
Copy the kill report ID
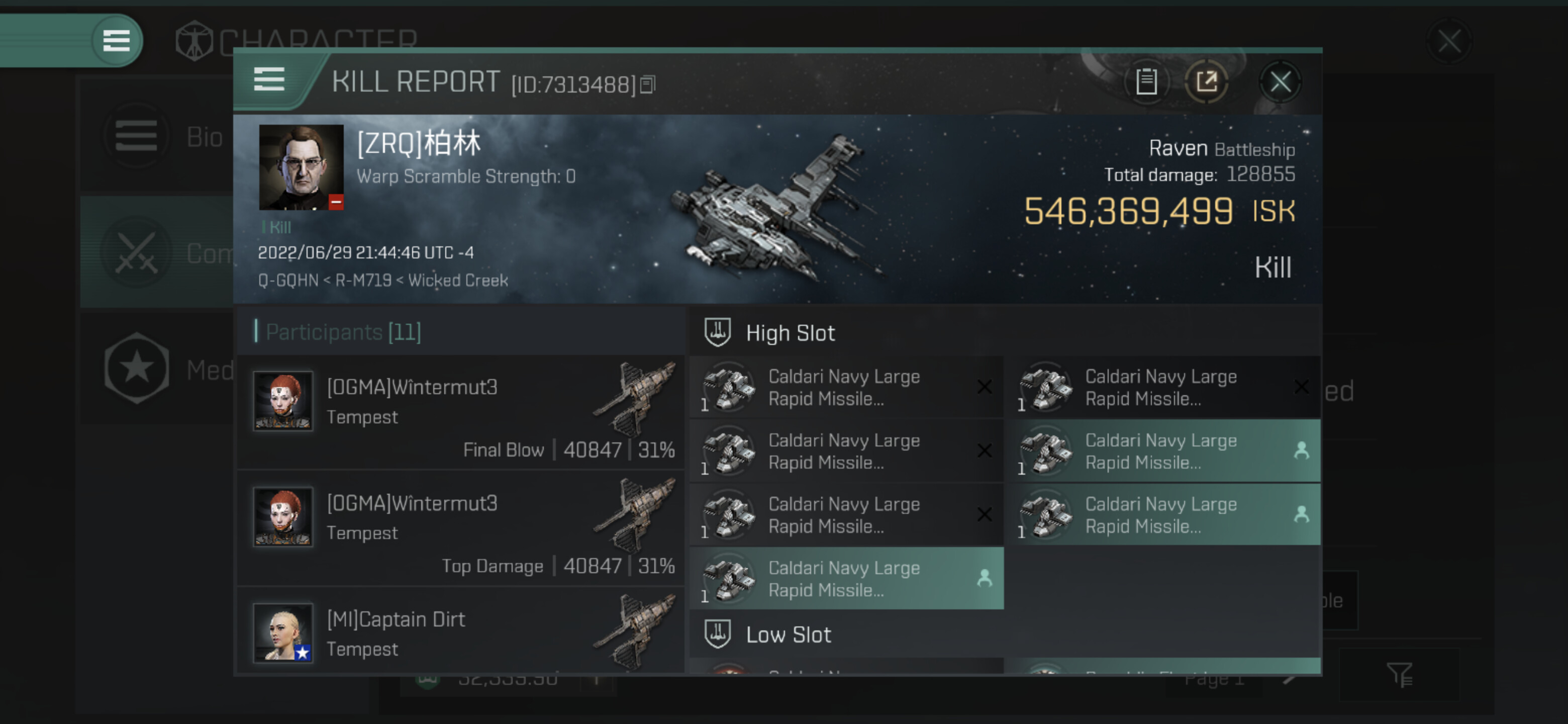point(648,84)
